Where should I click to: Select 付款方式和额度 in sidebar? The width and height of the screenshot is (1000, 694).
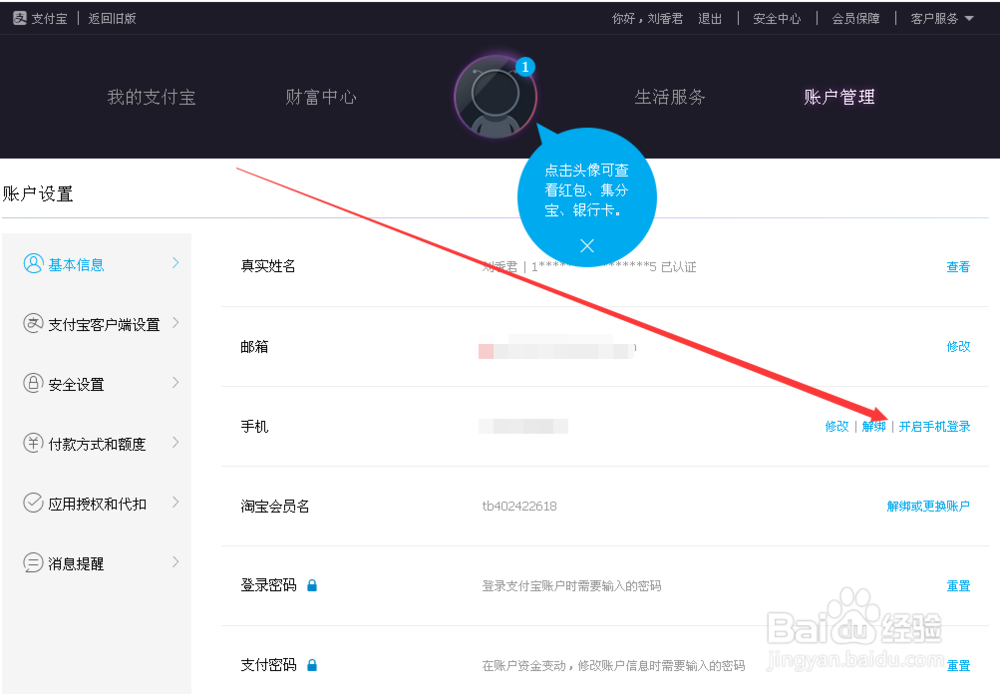96,443
